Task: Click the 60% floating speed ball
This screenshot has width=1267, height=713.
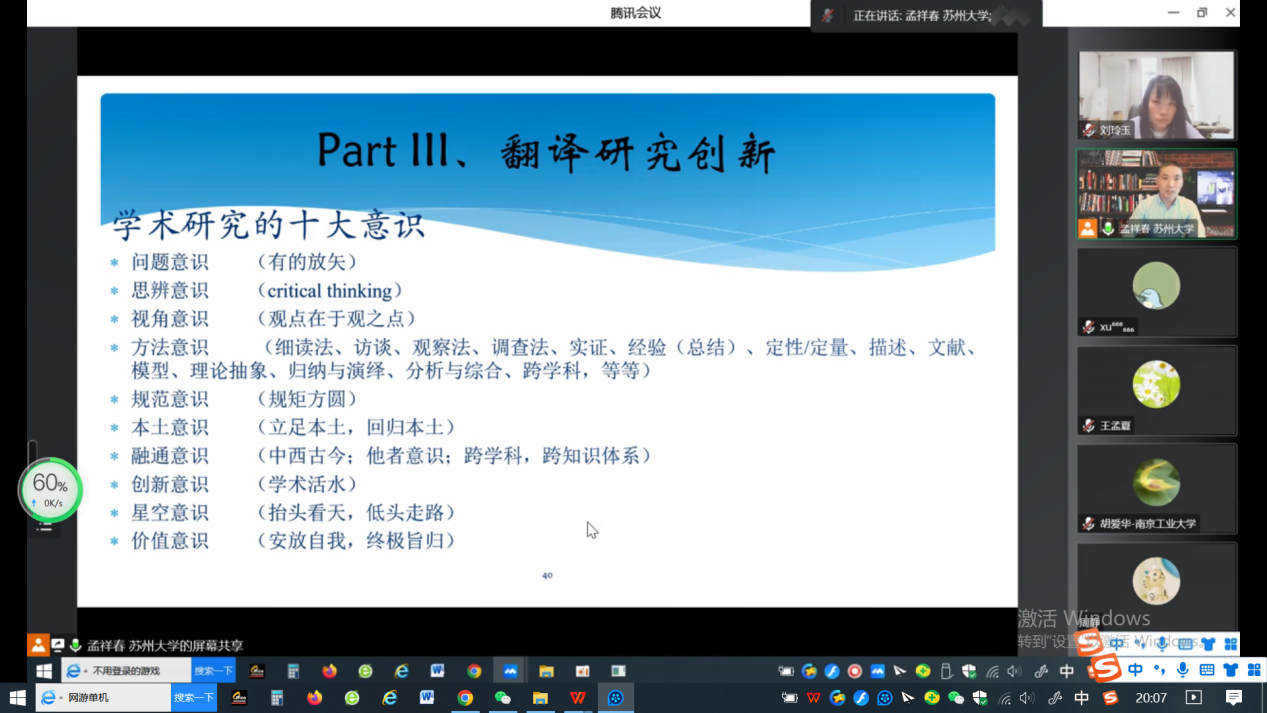Action: [49, 489]
